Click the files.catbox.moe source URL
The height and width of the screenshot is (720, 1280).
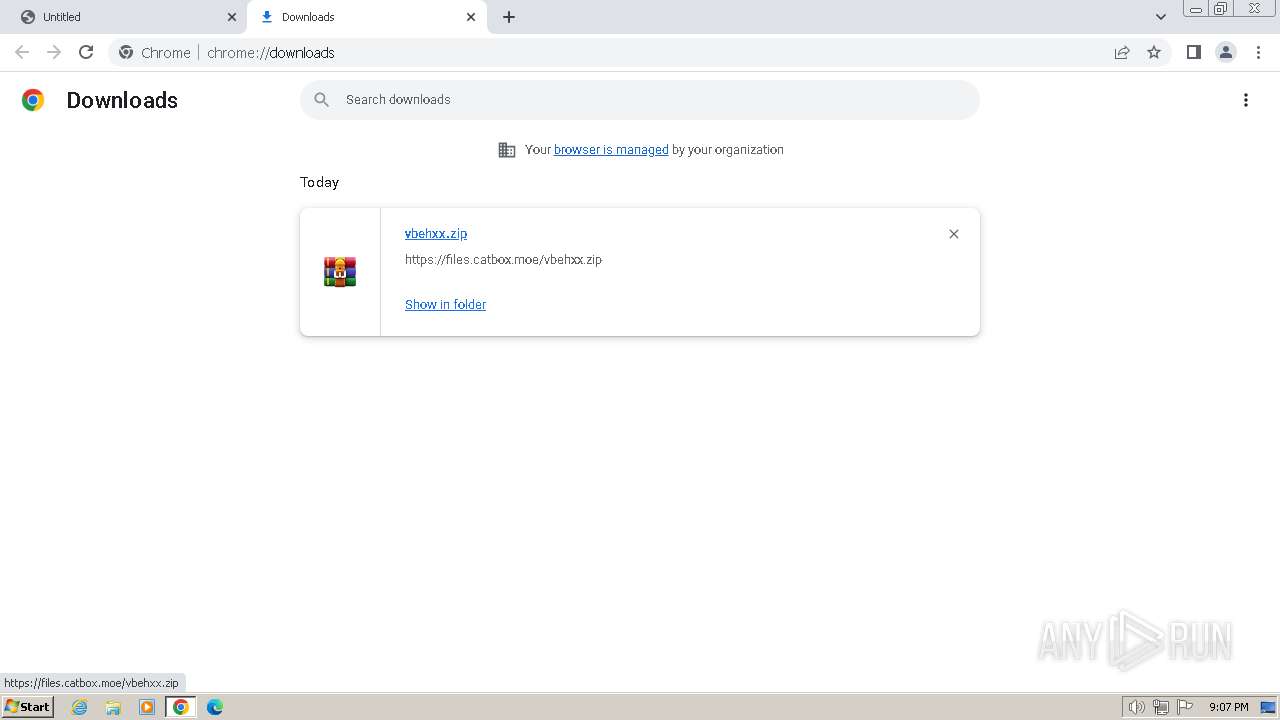[503, 259]
